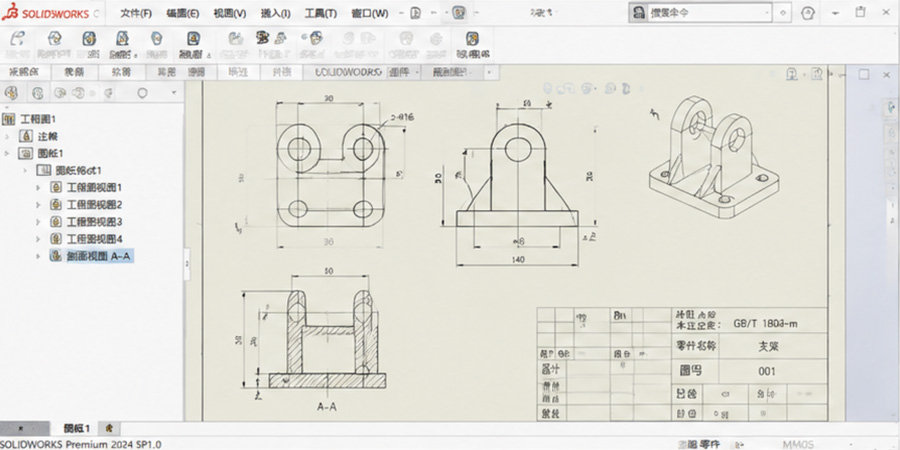Expand the 注解 node
The image size is (900, 450).
pyautogui.click(x=7, y=137)
